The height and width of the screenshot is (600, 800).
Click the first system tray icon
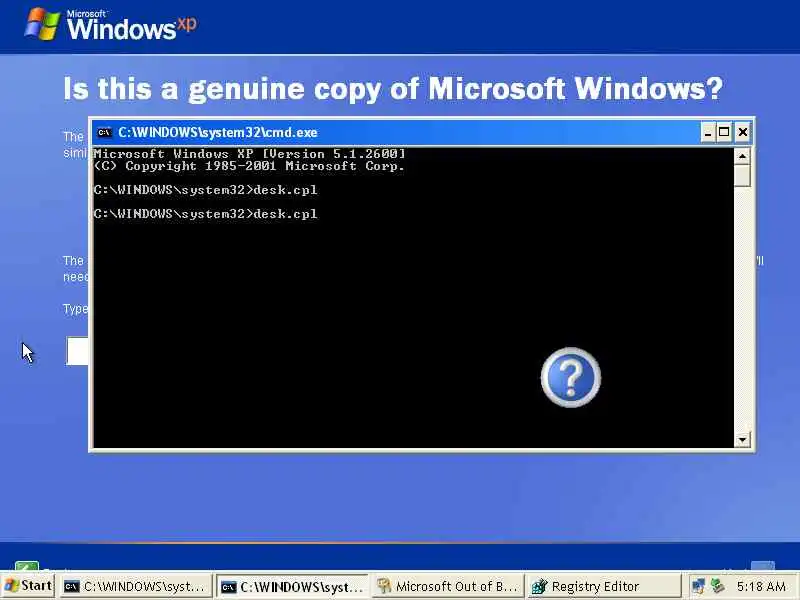pyautogui.click(x=698, y=586)
